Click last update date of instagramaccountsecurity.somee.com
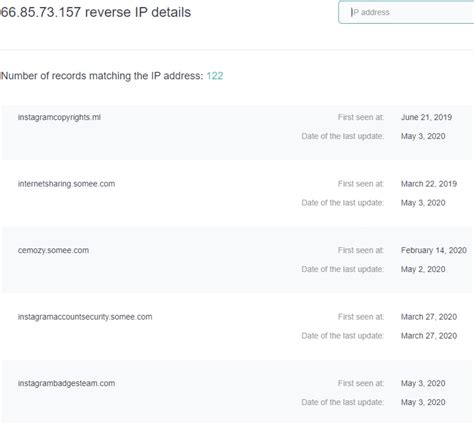 429,336
